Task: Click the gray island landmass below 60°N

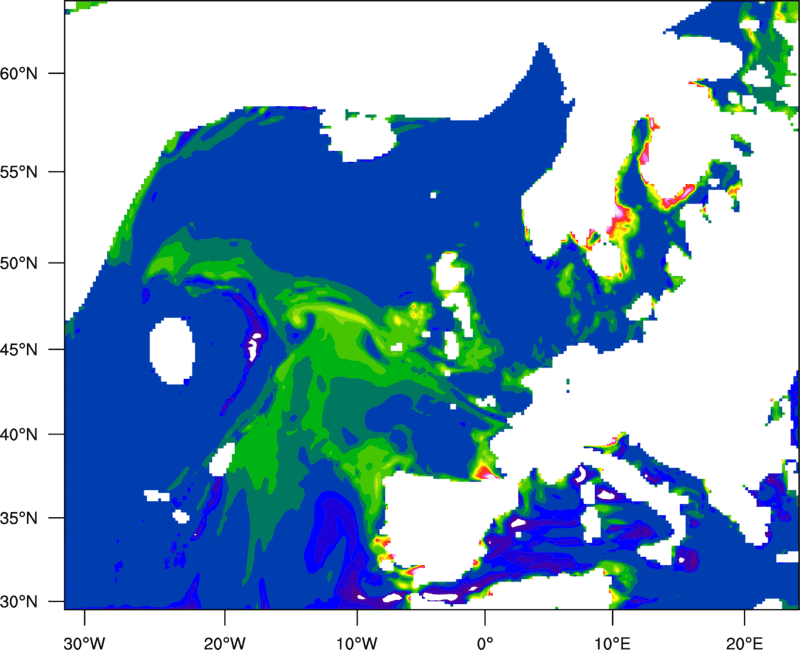Action: (x=366, y=137)
